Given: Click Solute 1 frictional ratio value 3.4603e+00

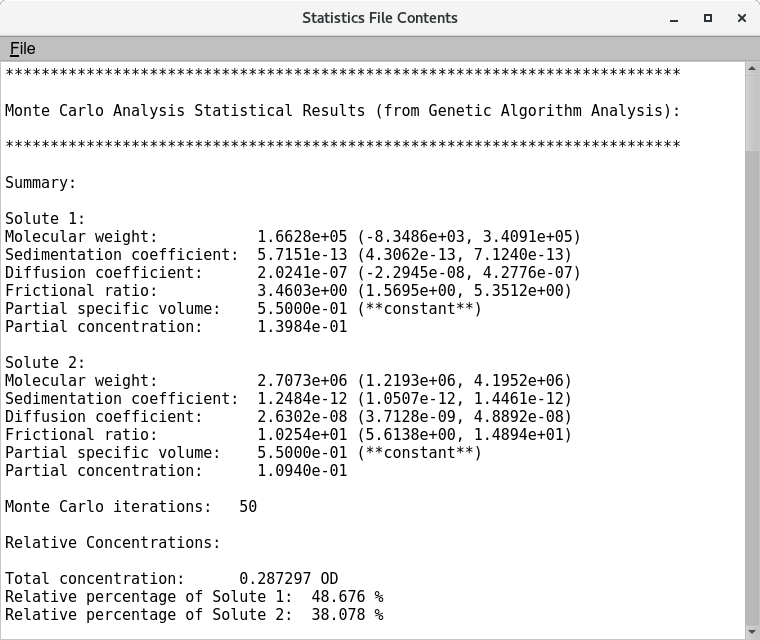Looking at the screenshot, I should 302,291.
